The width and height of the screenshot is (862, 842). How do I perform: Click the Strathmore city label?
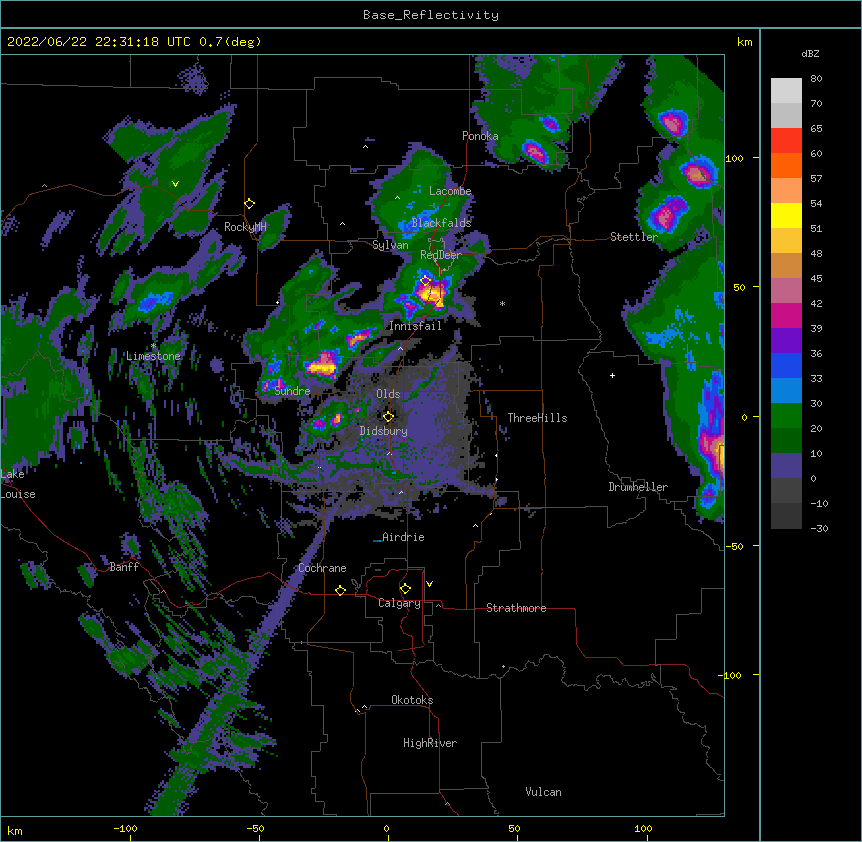pyautogui.click(x=516, y=608)
